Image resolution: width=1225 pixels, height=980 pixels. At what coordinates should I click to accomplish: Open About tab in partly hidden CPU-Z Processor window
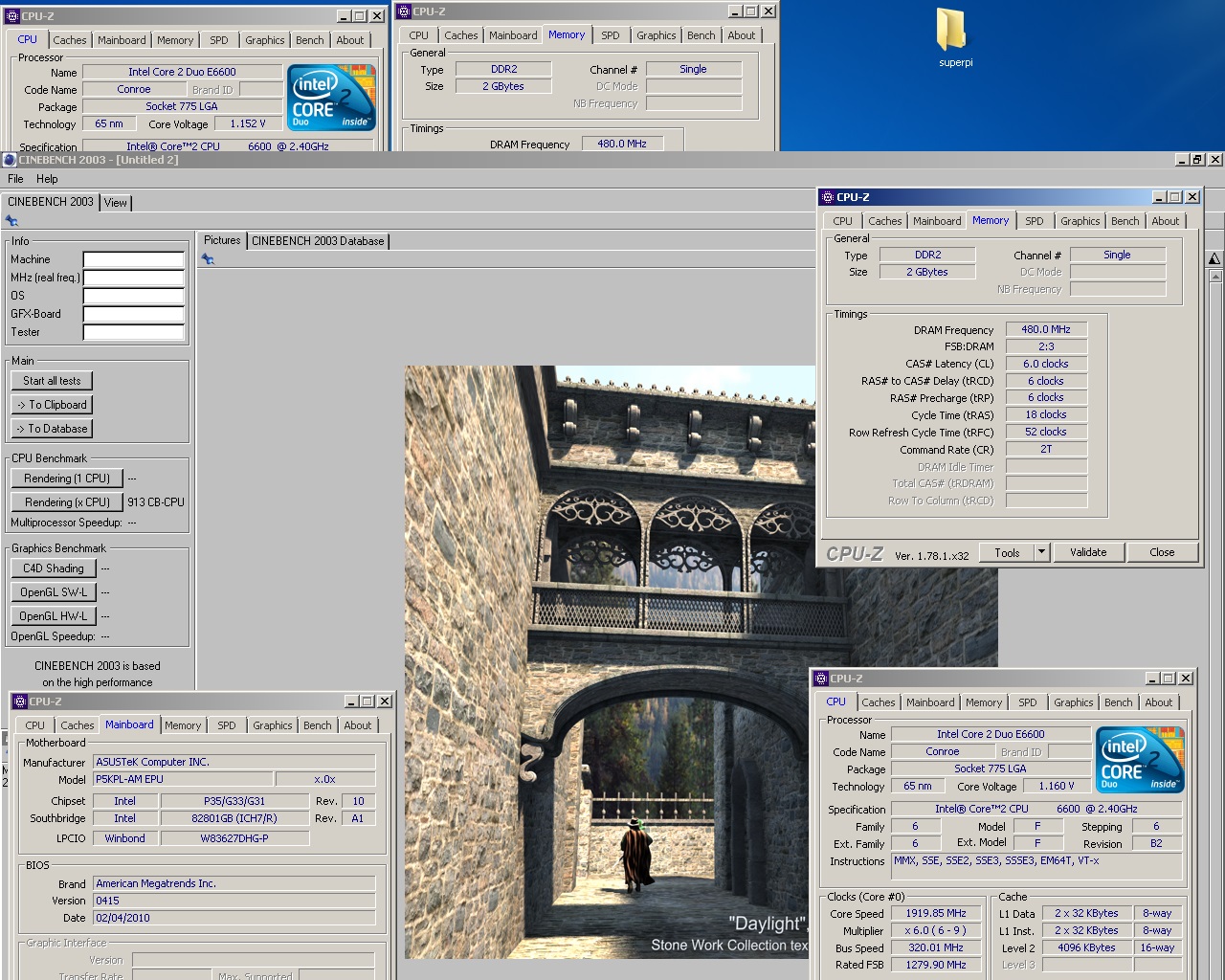[x=350, y=40]
